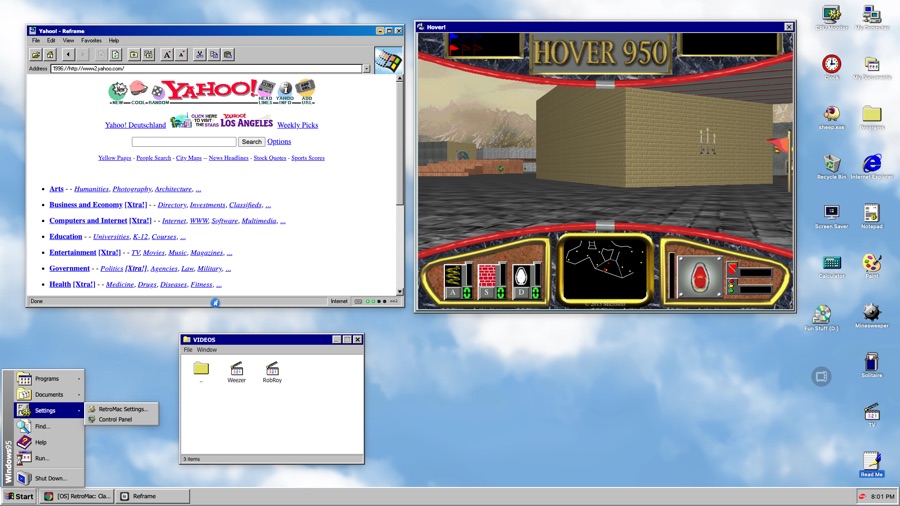Open the Weekly Picks link

coord(297,125)
